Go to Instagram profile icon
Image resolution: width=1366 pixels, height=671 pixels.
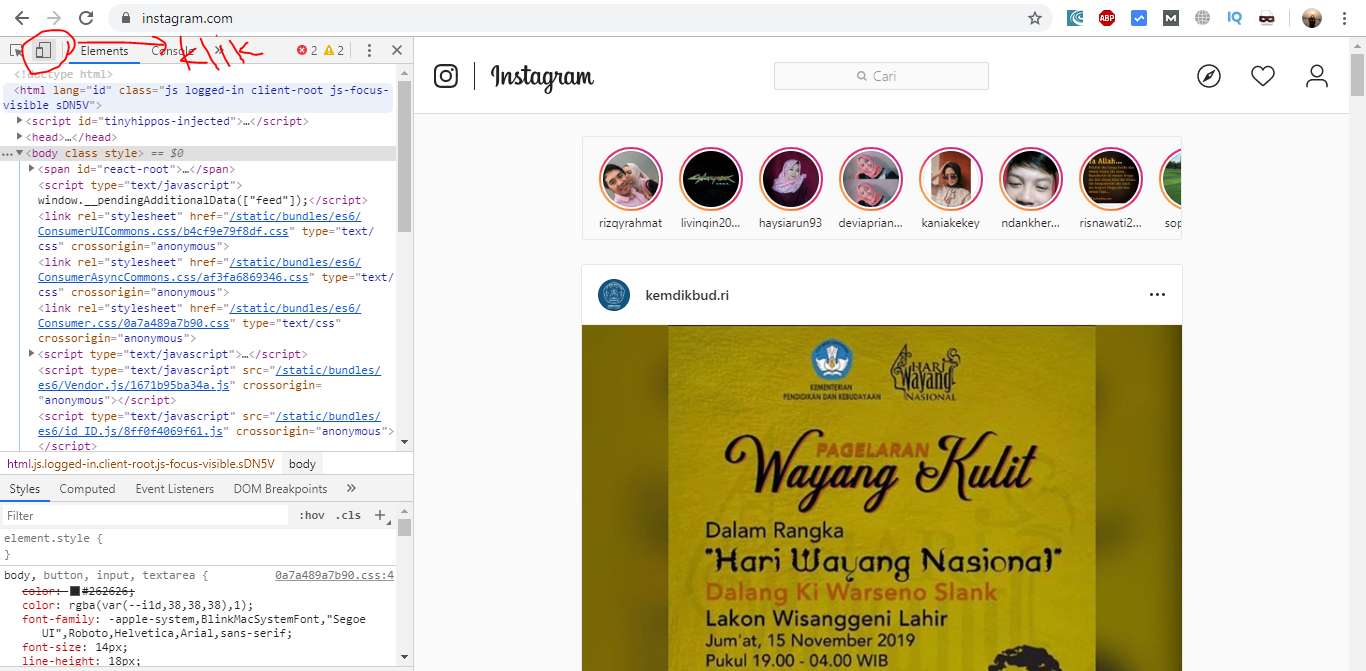(x=1317, y=76)
